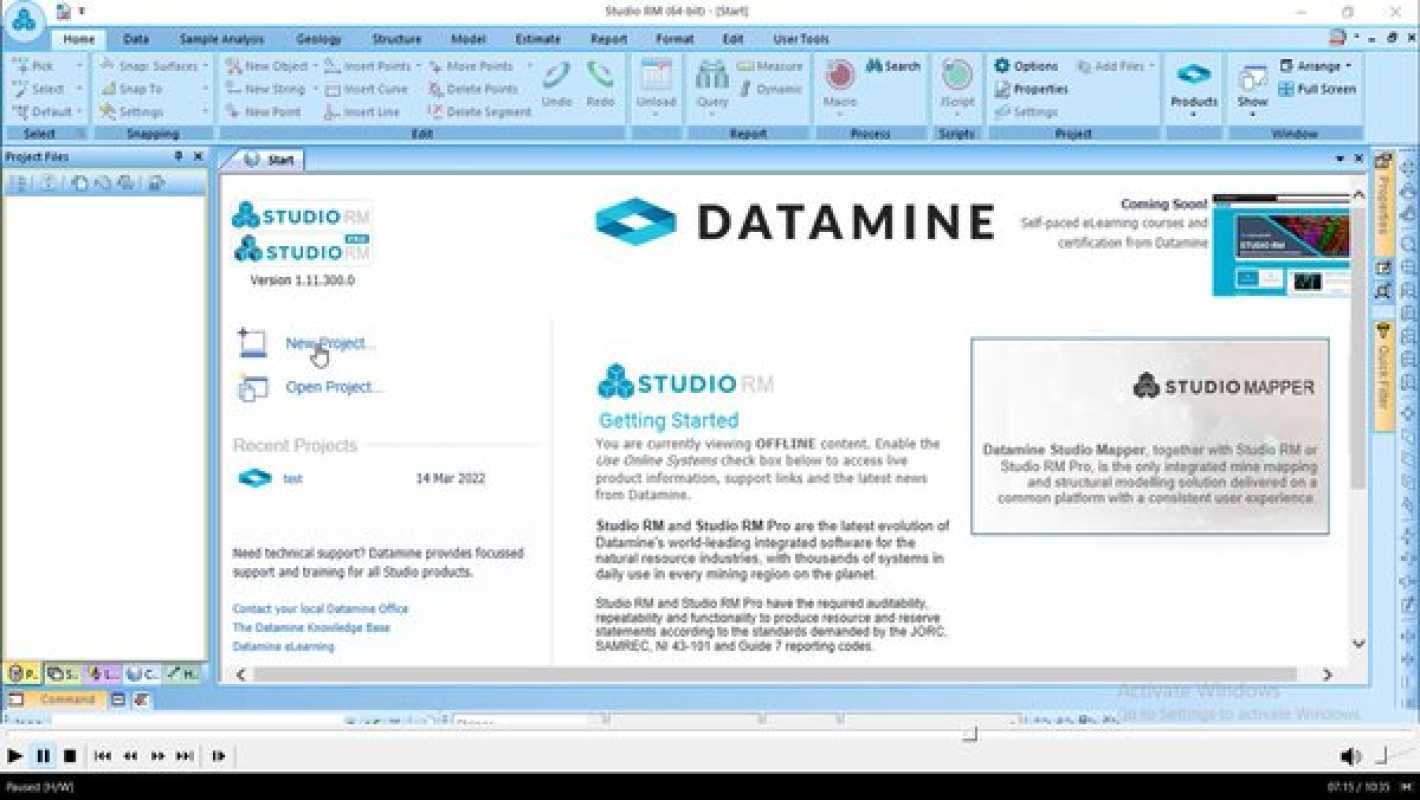
Task: Click the Dynamic tool in the Report group
Action: click(x=770, y=89)
